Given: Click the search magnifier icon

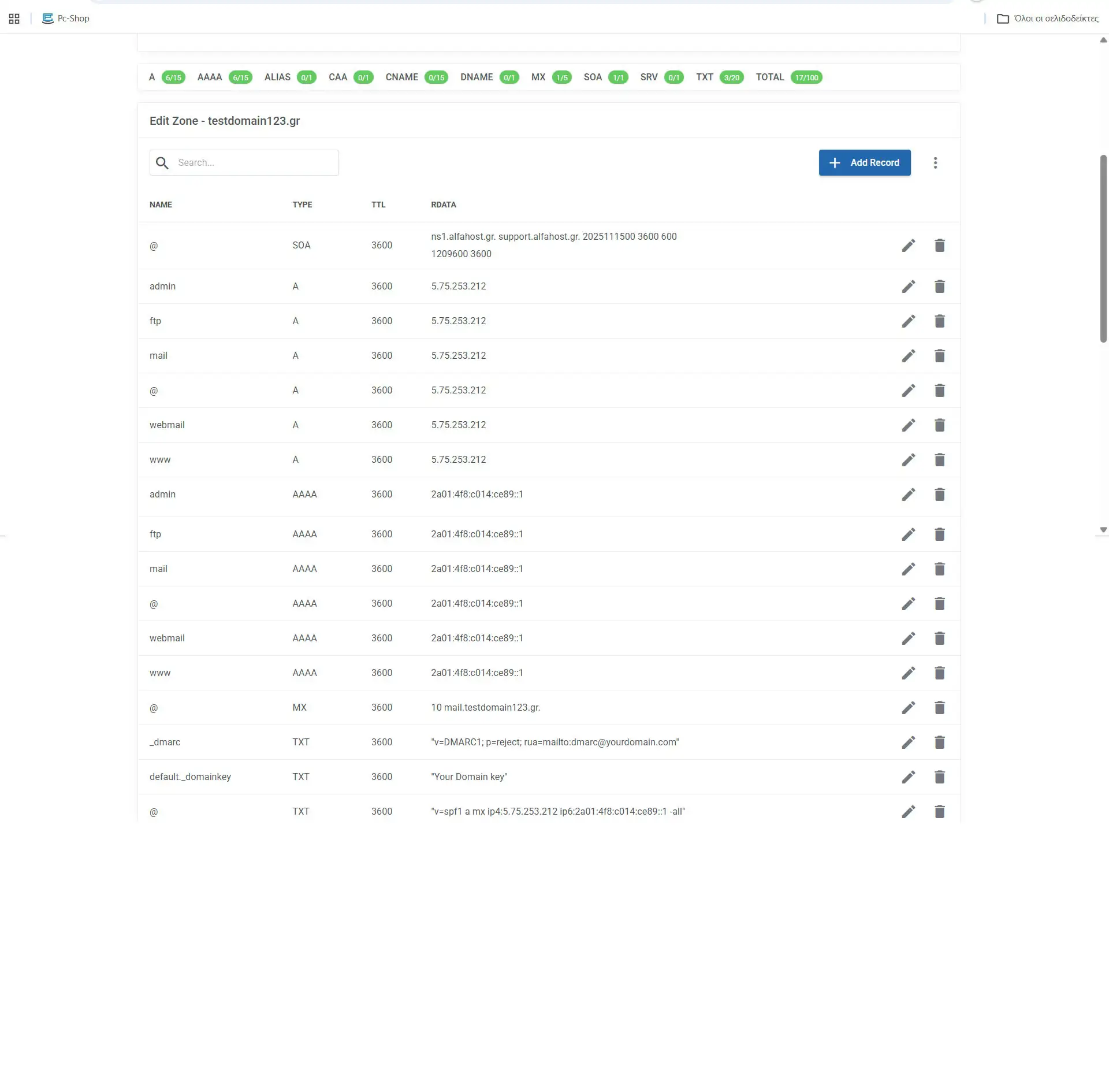Looking at the screenshot, I should (x=162, y=163).
